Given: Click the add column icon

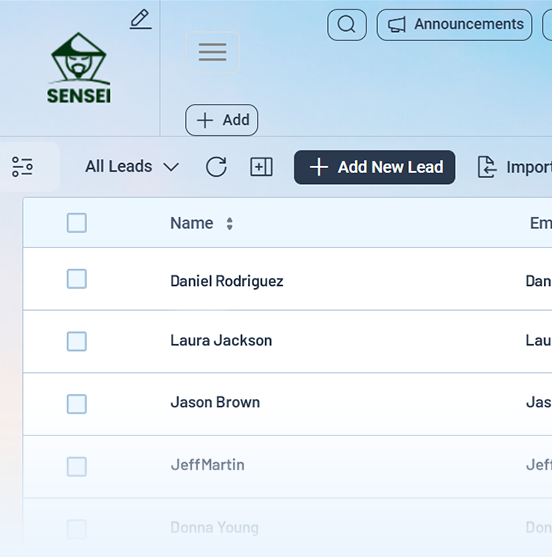Looking at the screenshot, I should [261, 167].
